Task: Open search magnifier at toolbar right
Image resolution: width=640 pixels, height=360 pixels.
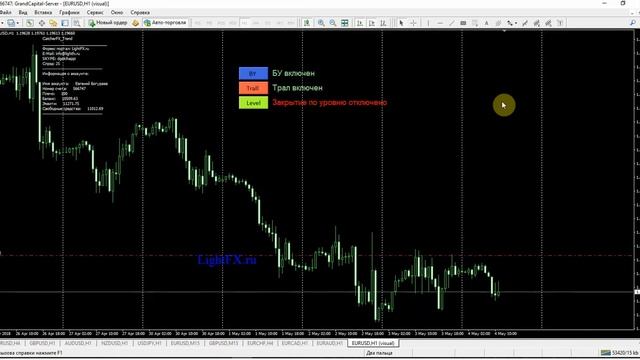Action: [633, 23]
